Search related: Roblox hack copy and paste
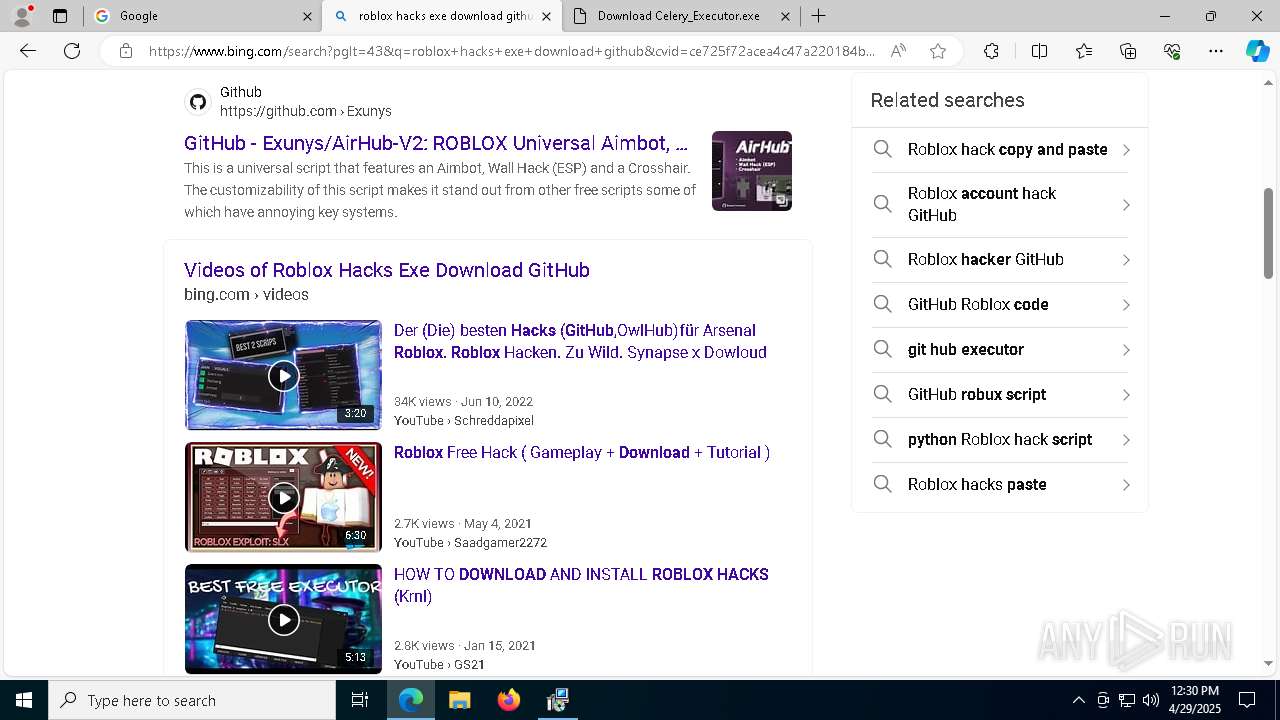The image size is (1280, 720). 1000,150
